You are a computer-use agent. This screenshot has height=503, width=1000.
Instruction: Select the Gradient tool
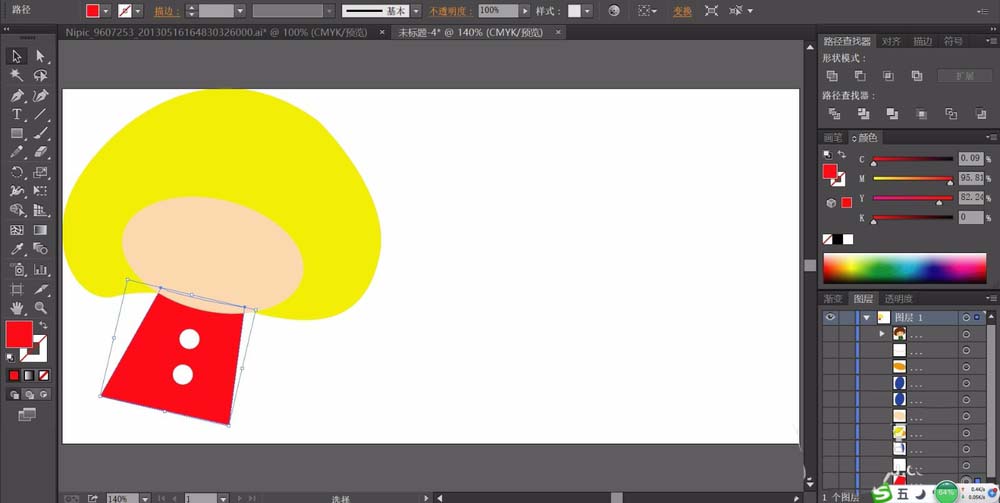40,230
